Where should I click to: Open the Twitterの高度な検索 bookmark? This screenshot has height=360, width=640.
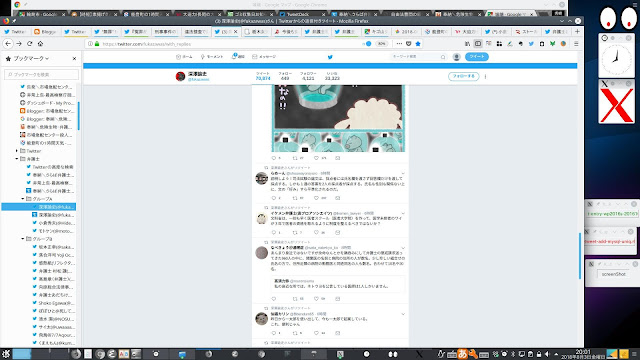coord(53,167)
